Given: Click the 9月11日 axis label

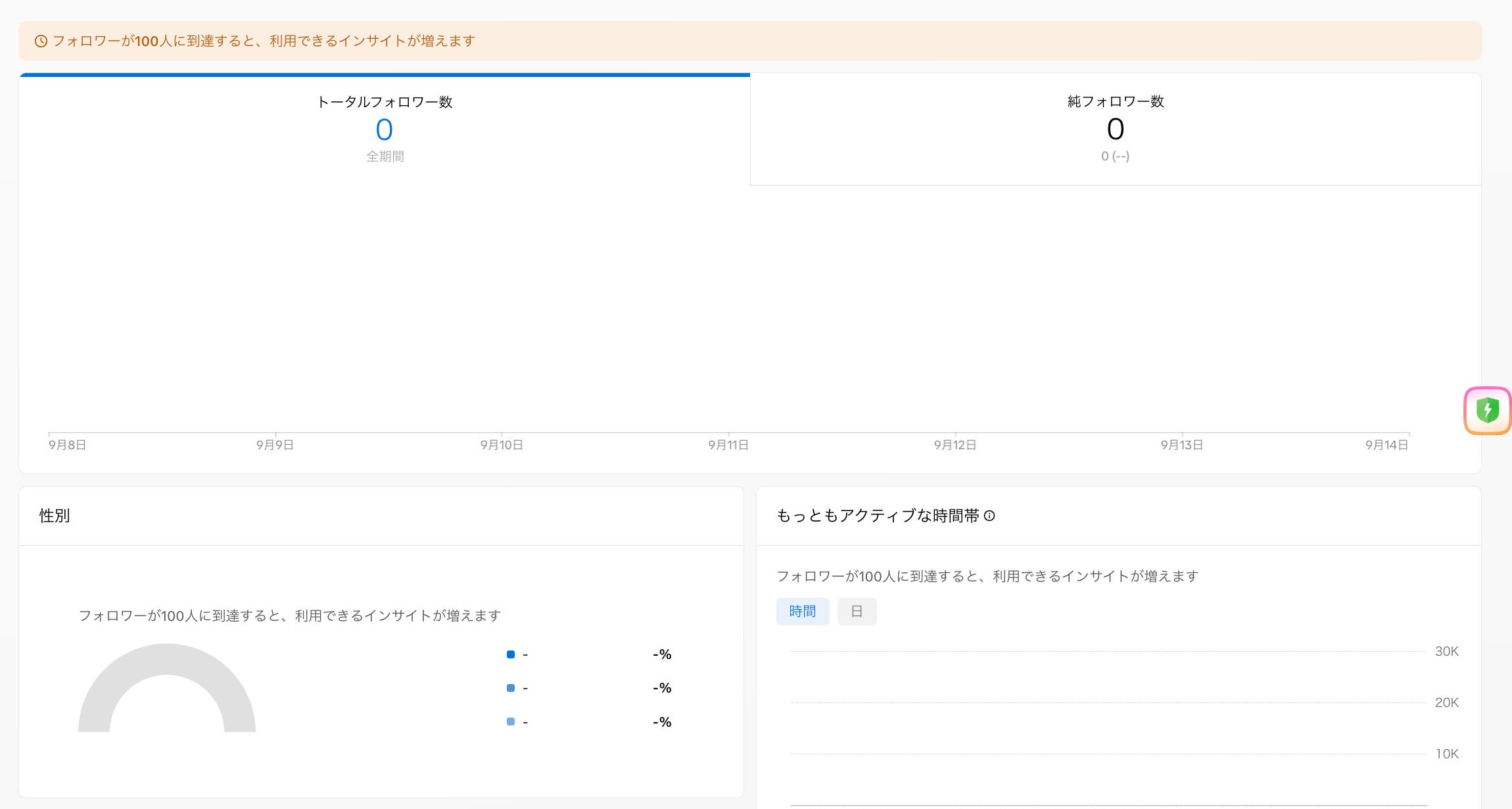Looking at the screenshot, I should tap(728, 445).
